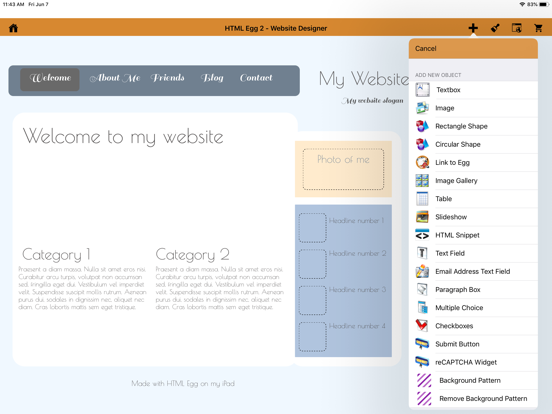This screenshot has width=552, height=414.
Task: Add Multiple Choice form element
Action: click(x=473, y=308)
